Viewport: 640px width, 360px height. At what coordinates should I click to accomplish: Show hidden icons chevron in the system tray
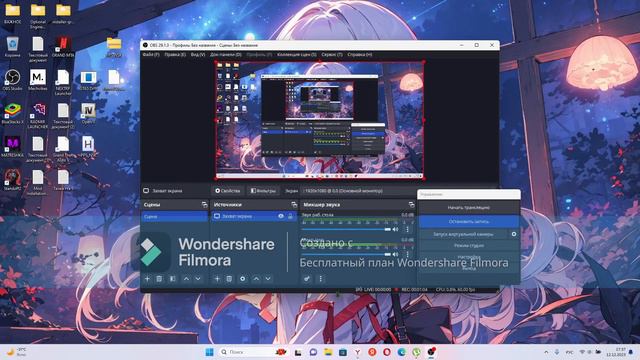click(x=546, y=352)
